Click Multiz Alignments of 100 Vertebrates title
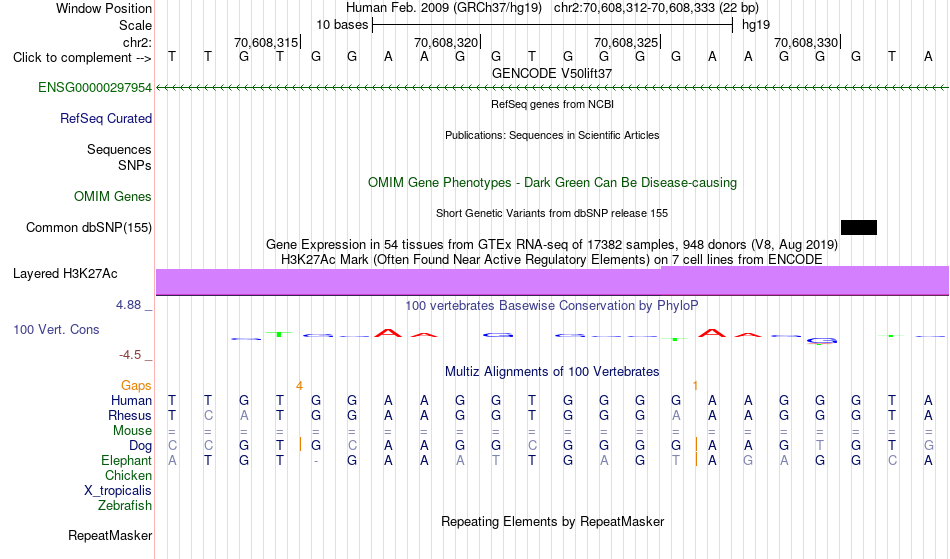The height and width of the screenshot is (559, 950). (552, 372)
